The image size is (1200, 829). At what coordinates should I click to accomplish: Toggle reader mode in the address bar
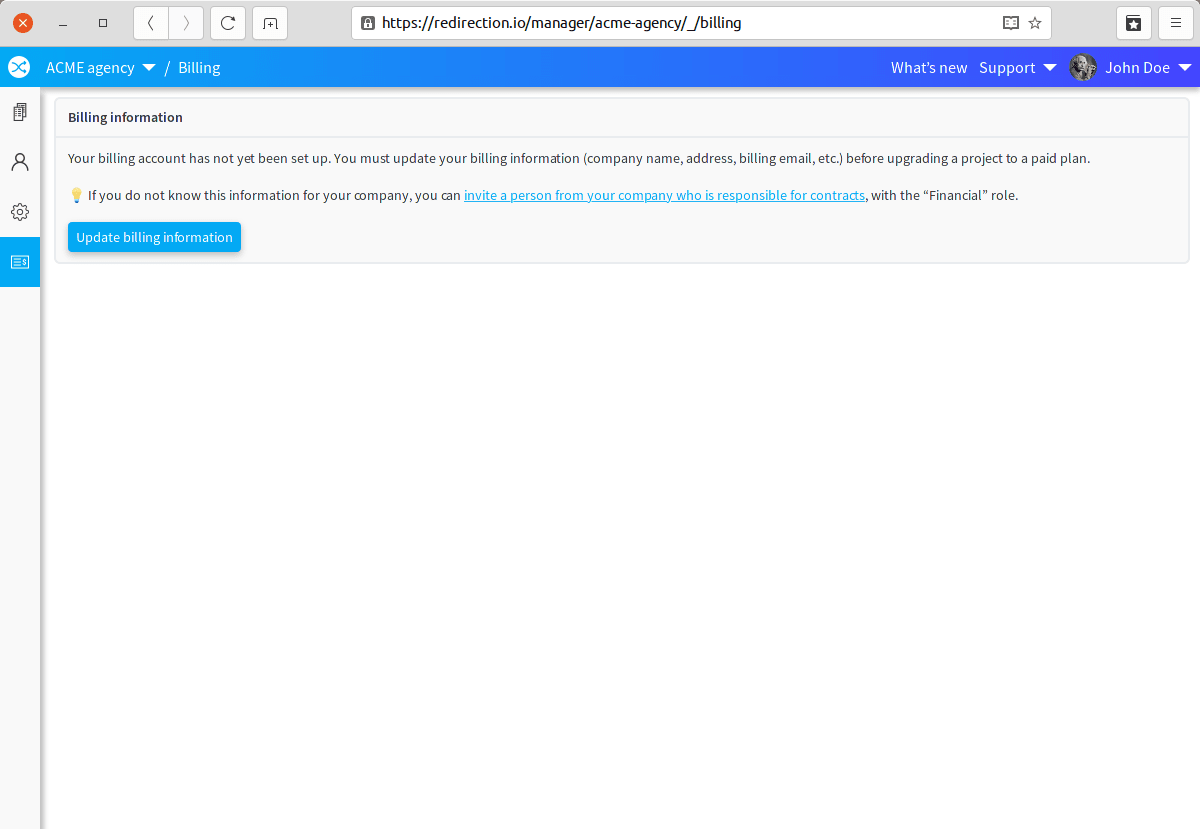tap(1011, 23)
